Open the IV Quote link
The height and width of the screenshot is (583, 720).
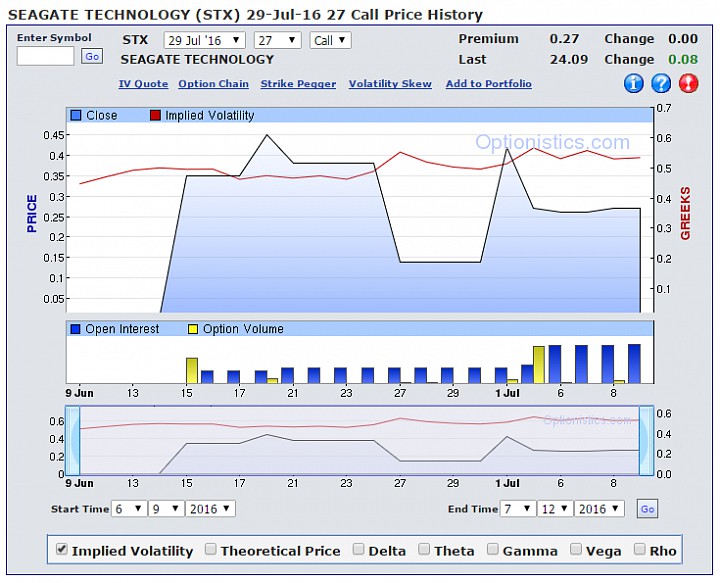[143, 84]
